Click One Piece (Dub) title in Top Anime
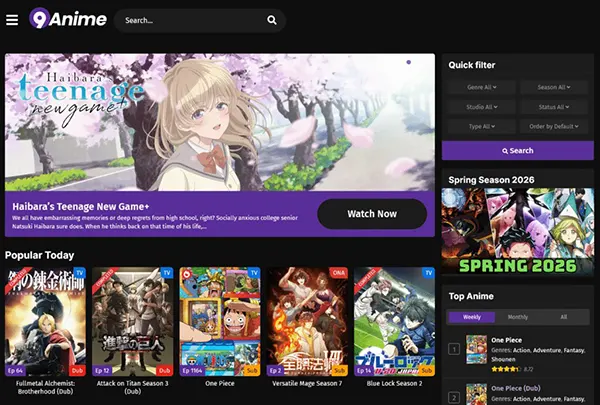 [x=515, y=388]
